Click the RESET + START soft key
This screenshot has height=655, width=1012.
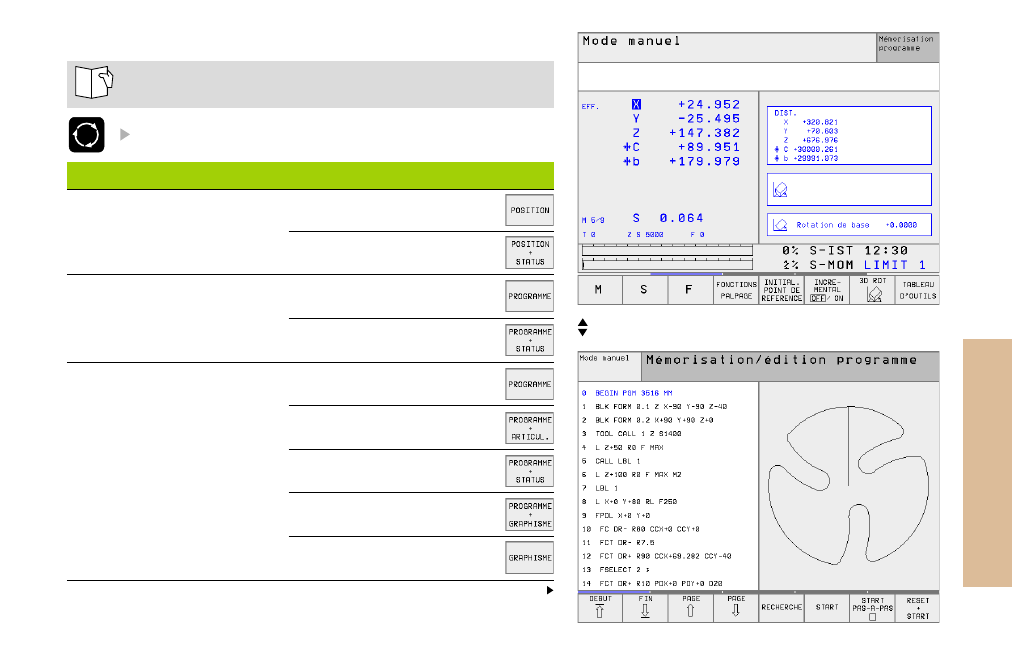(x=917, y=608)
